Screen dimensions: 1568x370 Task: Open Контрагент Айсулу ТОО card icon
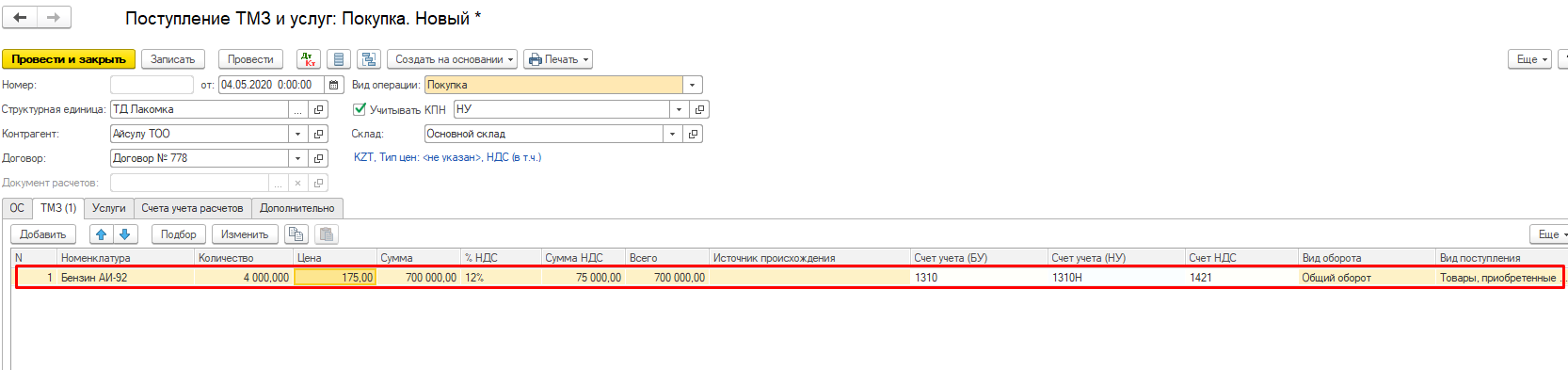point(319,134)
